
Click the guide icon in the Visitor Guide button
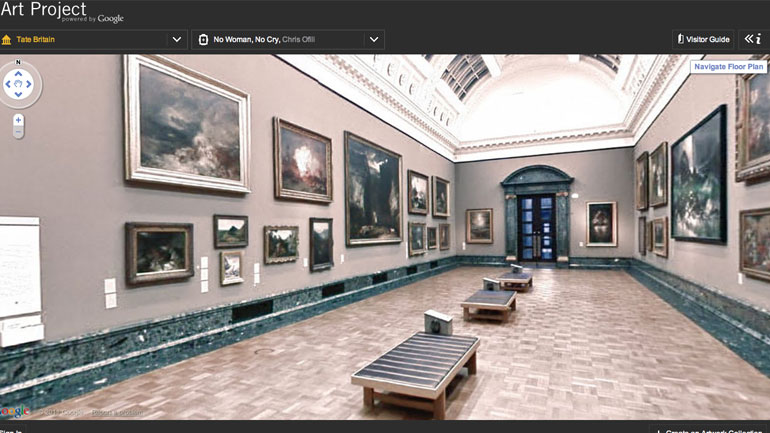tap(681, 39)
